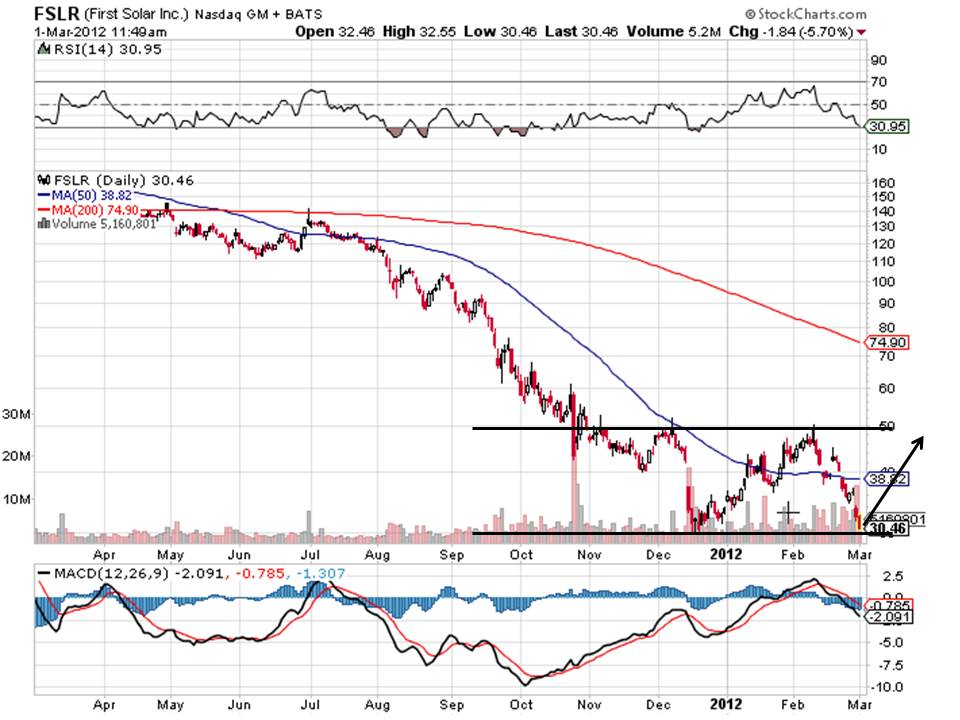Click the red down triangle after the Chg value
960x720 pixels.
tap(862, 32)
